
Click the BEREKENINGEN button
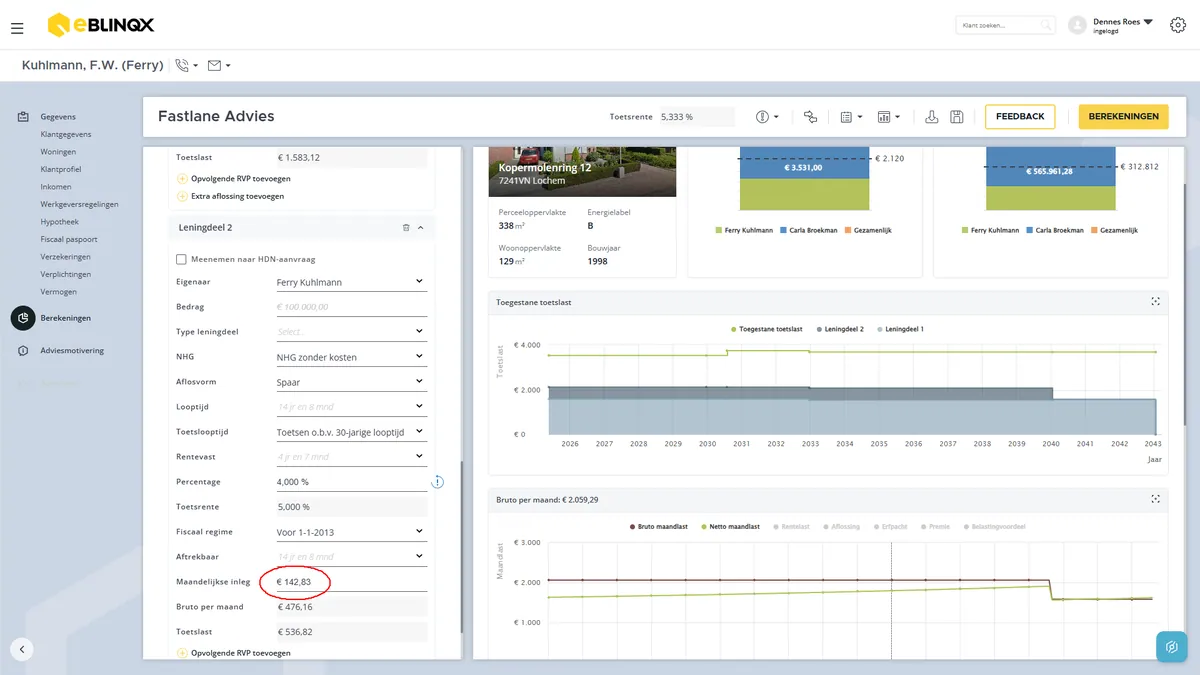(x=1124, y=117)
